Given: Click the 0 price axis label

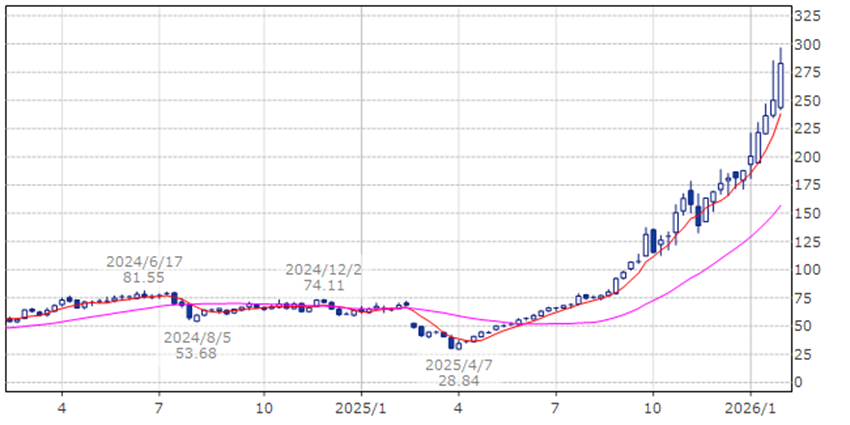Looking at the screenshot, I should point(799,382).
